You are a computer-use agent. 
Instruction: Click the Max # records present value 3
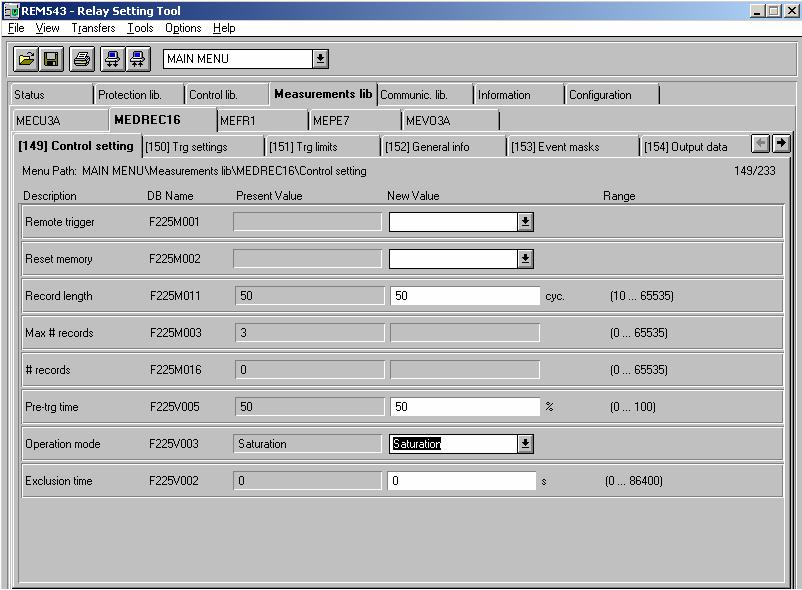coord(309,333)
